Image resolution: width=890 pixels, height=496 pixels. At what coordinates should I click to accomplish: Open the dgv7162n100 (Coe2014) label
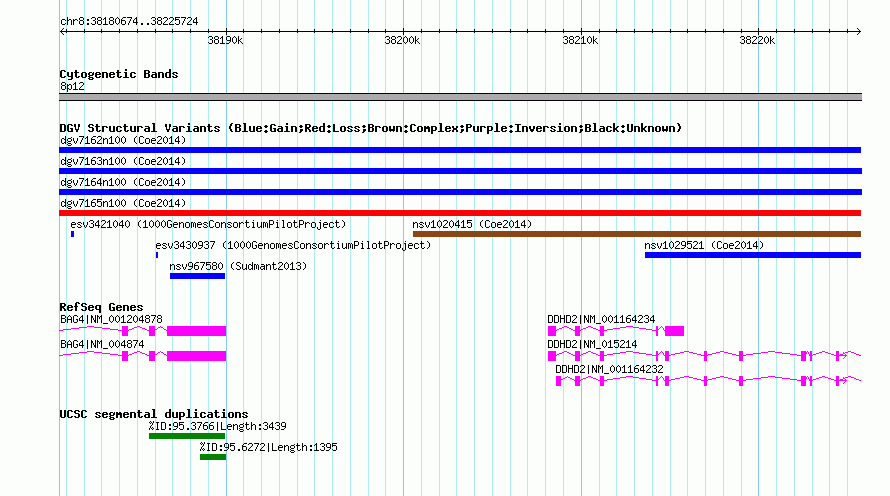coord(123,140)
